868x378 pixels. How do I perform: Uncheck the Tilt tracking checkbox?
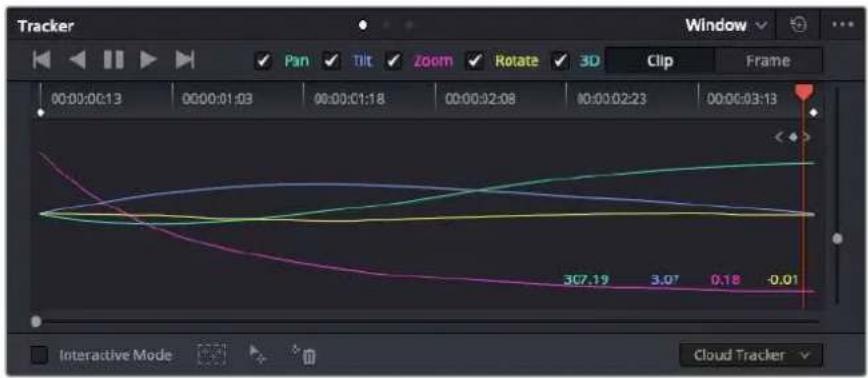(x=332, y=61)
